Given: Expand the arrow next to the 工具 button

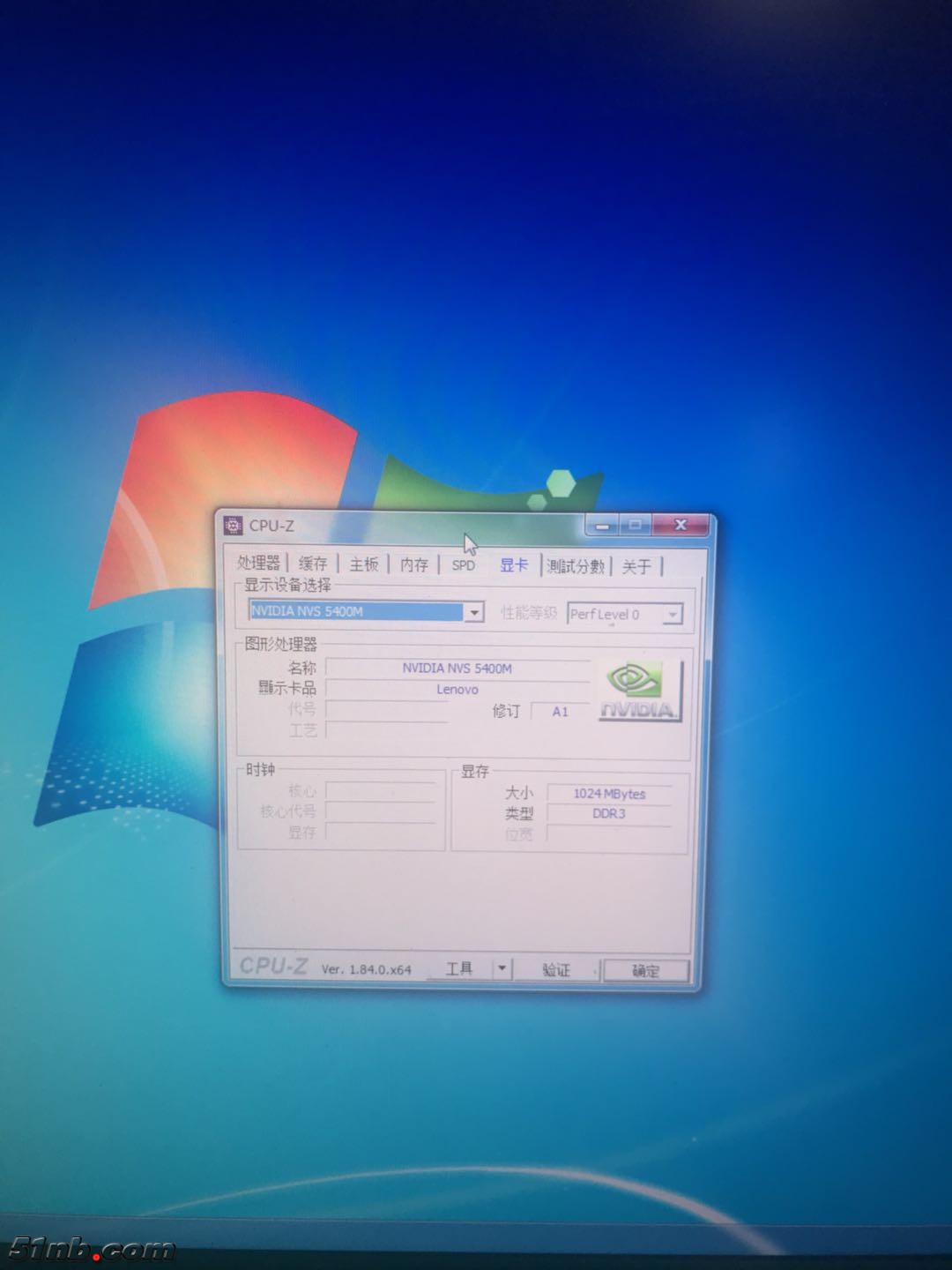Looking at the screenshot, I should click(x=502, y=968).
